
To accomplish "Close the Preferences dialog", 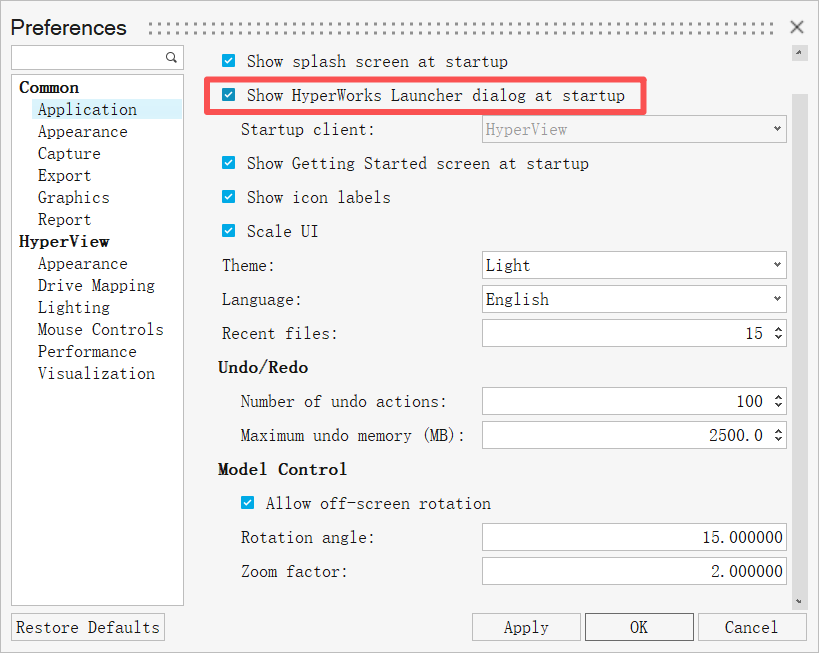I will click(797, 27).
